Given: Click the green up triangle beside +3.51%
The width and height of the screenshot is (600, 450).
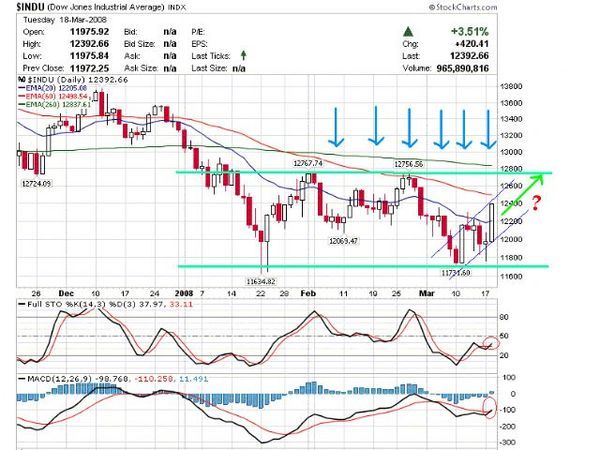Looking at the screenshot, I should 409,31.
